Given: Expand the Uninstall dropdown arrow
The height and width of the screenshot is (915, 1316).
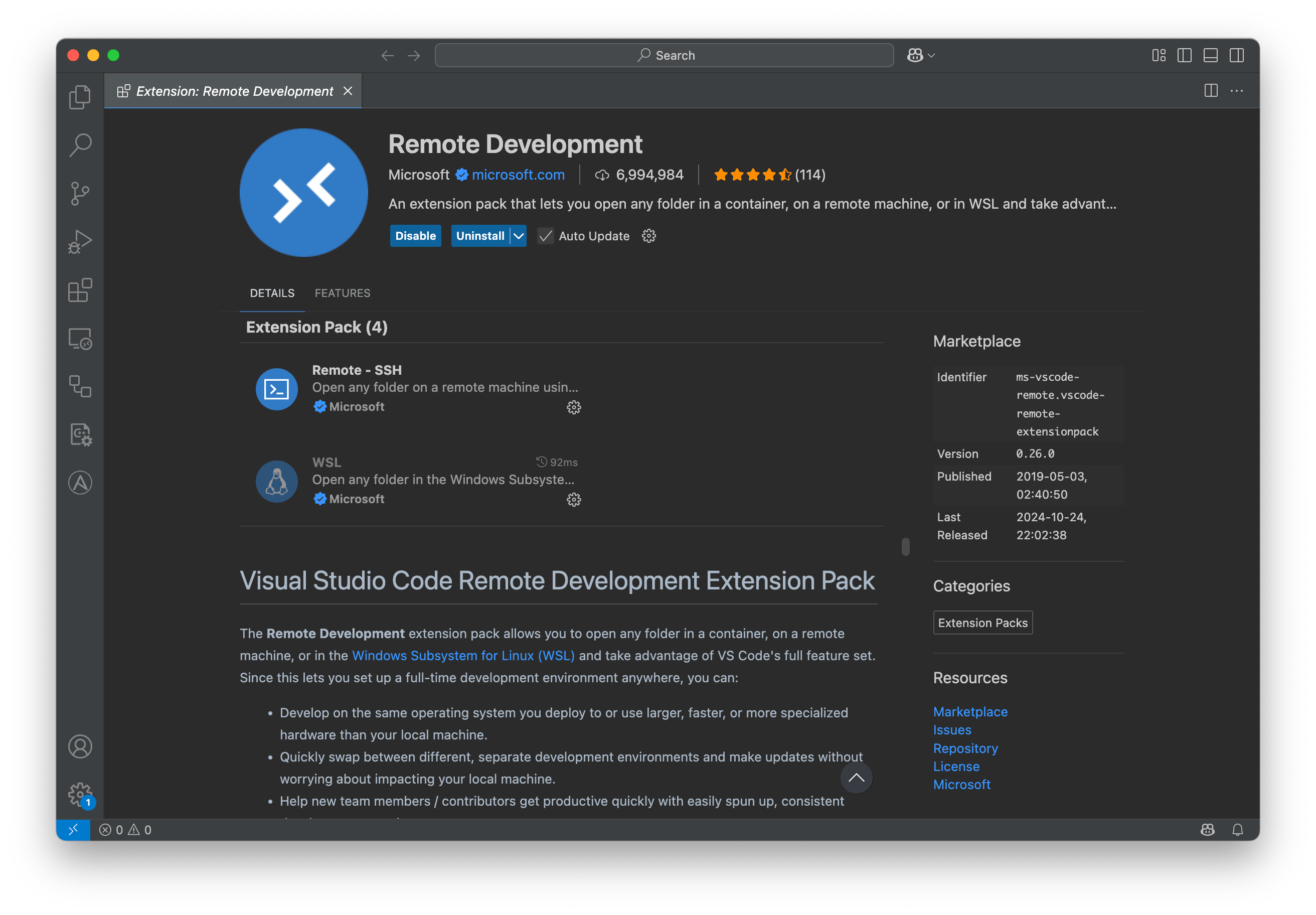Looking at the screenshot, I should coord(518,236).
